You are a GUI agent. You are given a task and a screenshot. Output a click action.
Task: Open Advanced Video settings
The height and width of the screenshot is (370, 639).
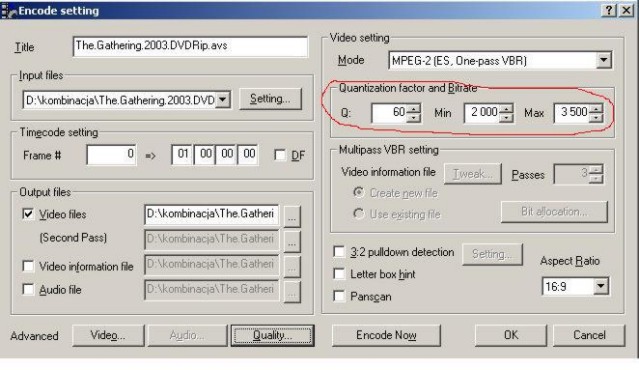108,335
